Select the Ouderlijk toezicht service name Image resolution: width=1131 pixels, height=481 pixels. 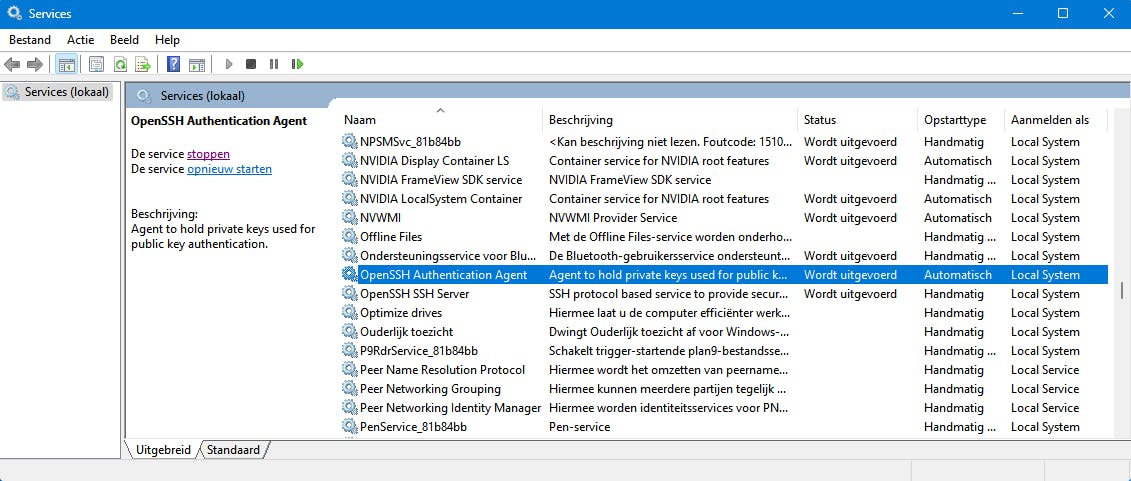407,331
